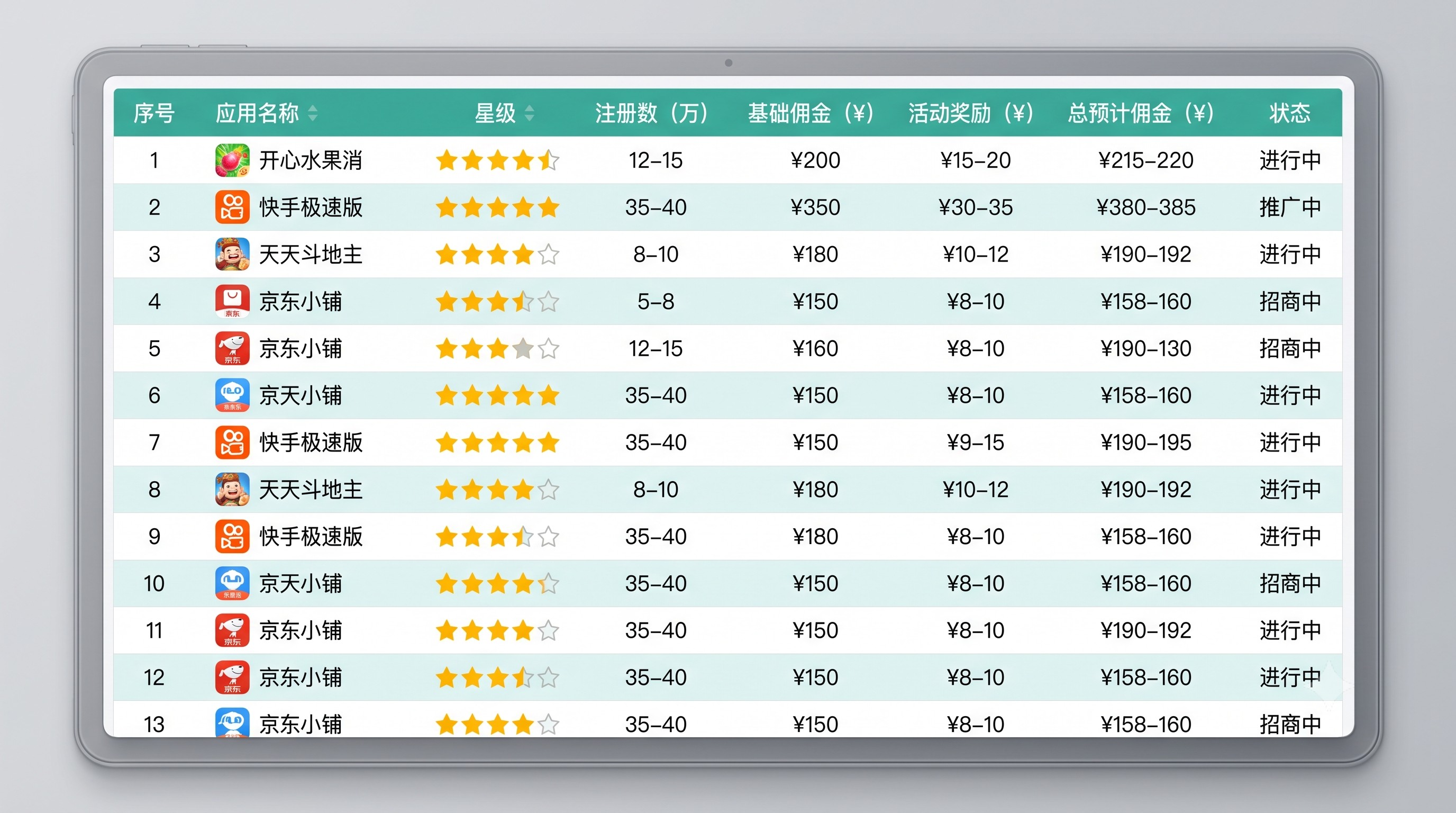Sort by 星级 using its sort arrows
1456x813 pixels.
pos(529,113)
